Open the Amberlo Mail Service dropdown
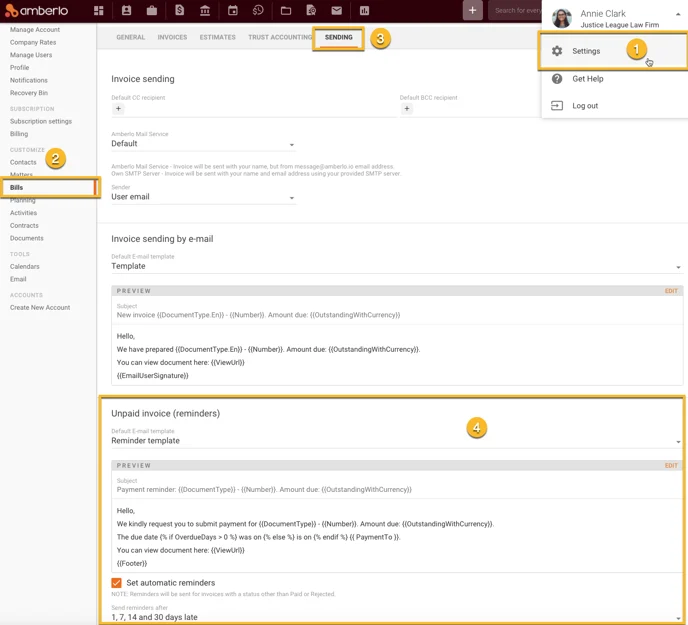688x625 pixels. pos(203,144)
